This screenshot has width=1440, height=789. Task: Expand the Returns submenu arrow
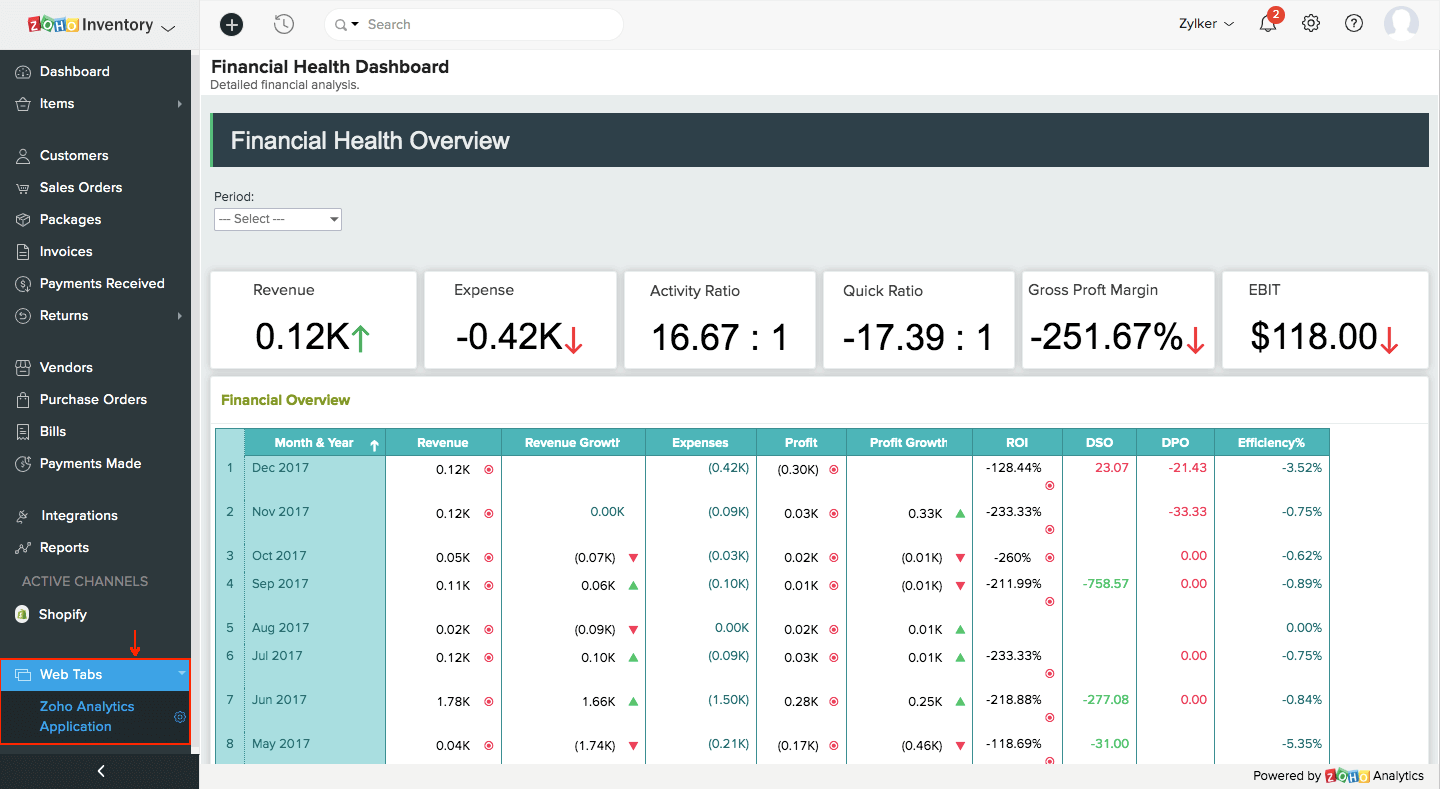[180, 316]
